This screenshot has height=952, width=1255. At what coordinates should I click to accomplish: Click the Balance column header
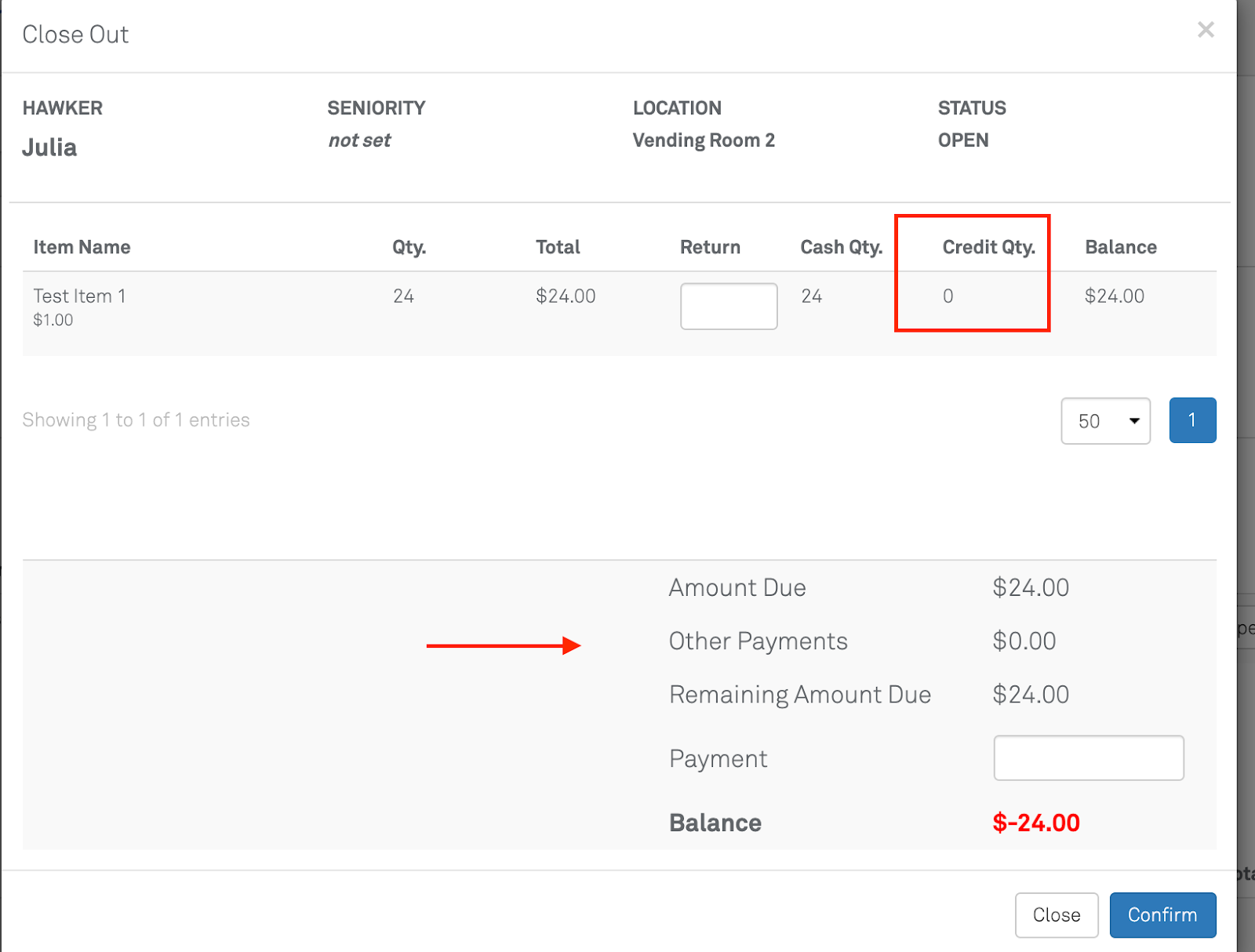(x=1120, y=247)
